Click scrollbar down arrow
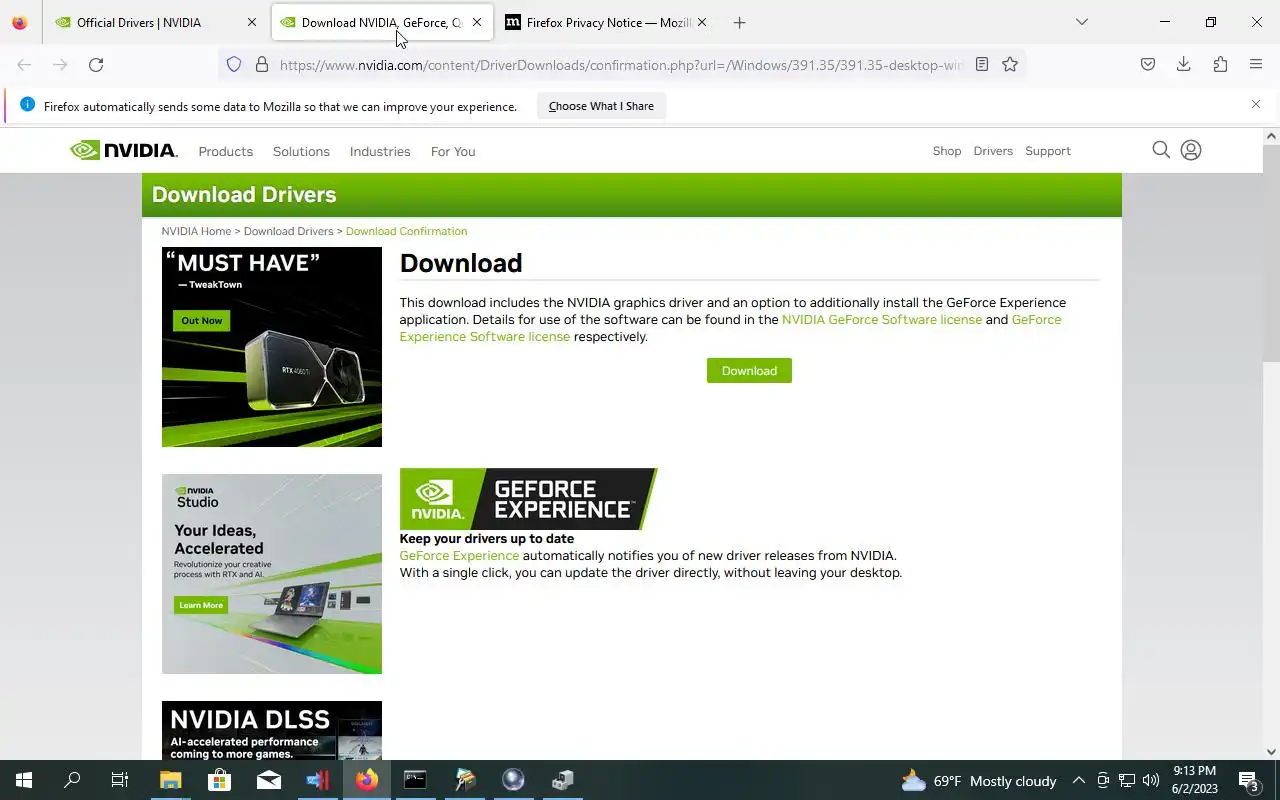The image size is (1280, 800). point(1271,752)
